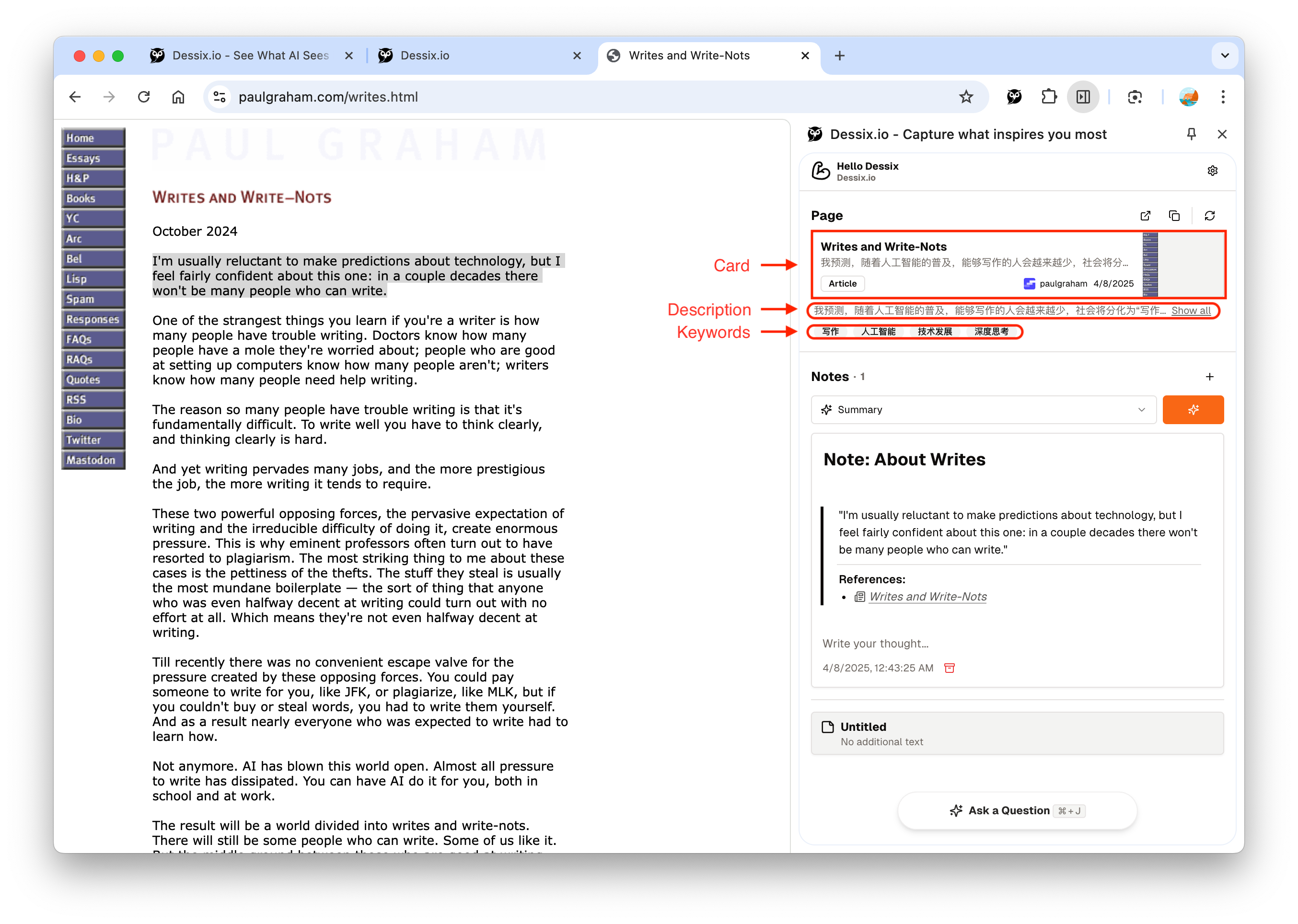Toggle the browser side panel button
The width and height of the screenshot is (1298, 924).
click(1083, 97)
